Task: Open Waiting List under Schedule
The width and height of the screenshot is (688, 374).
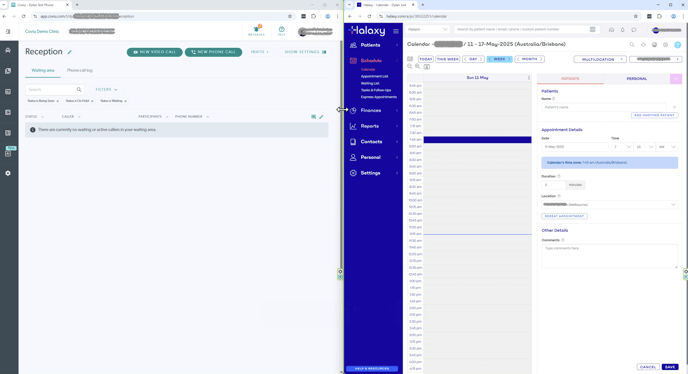Action: (x=370, y=83)
